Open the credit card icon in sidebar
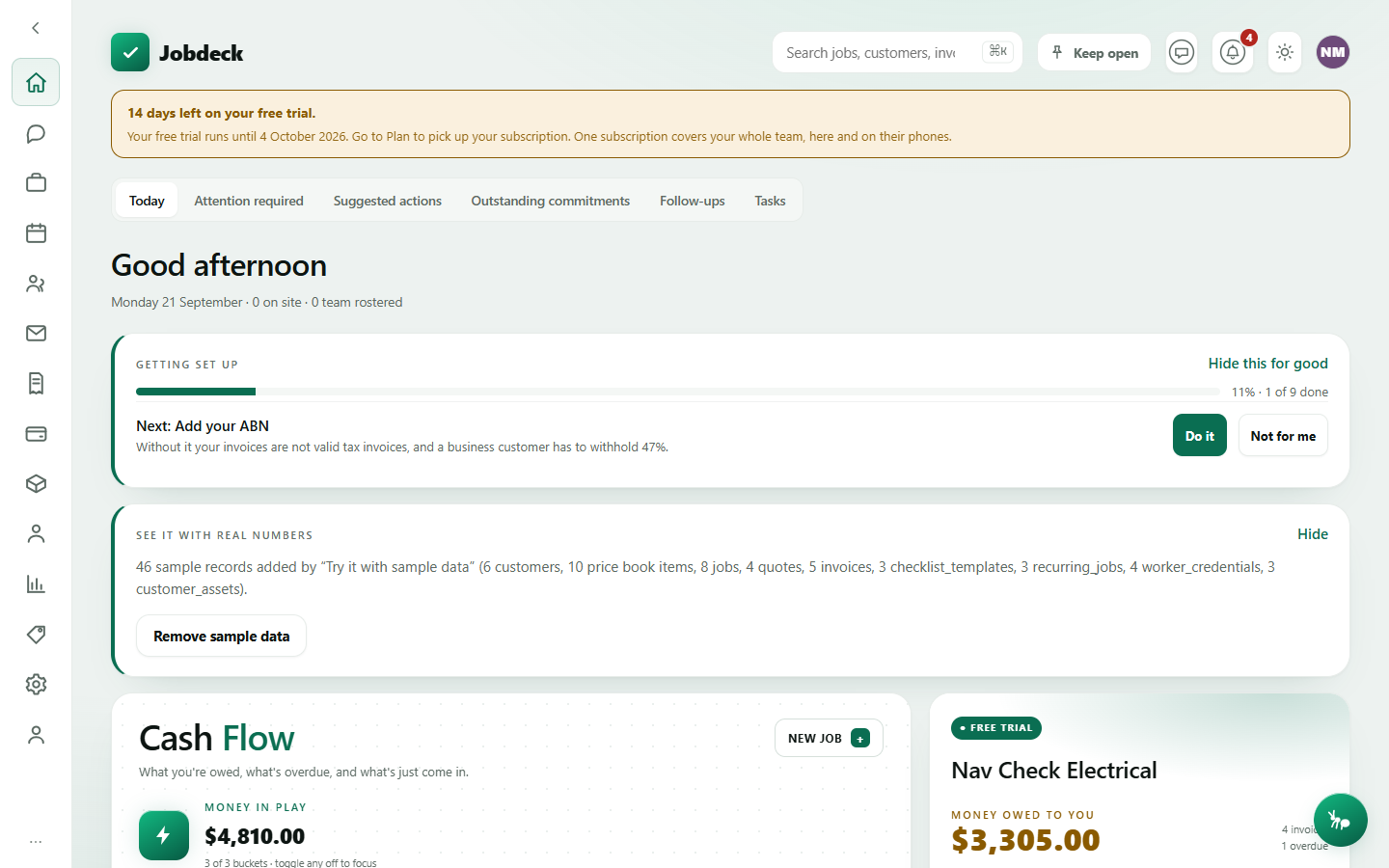 pyautogui.click(x=36, y=434)
